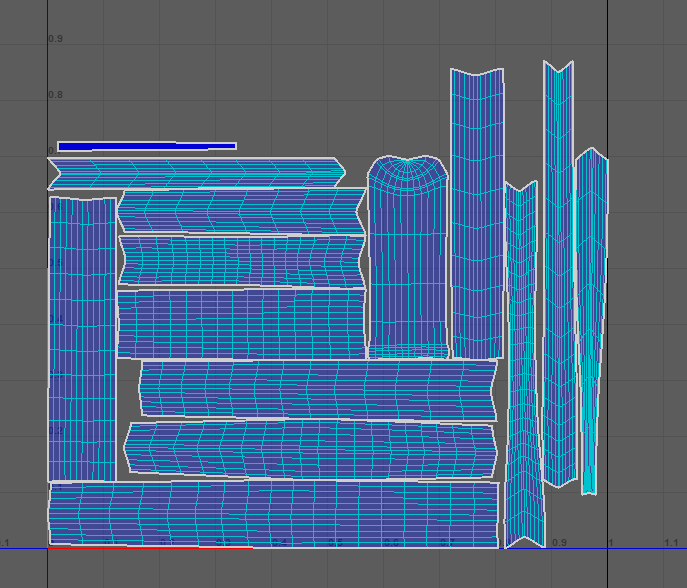Pick the tallest narrow UV shell with V-notched top
Image resolution: width=687 pixels, height=588 pixels.
(x=559, y=274)
